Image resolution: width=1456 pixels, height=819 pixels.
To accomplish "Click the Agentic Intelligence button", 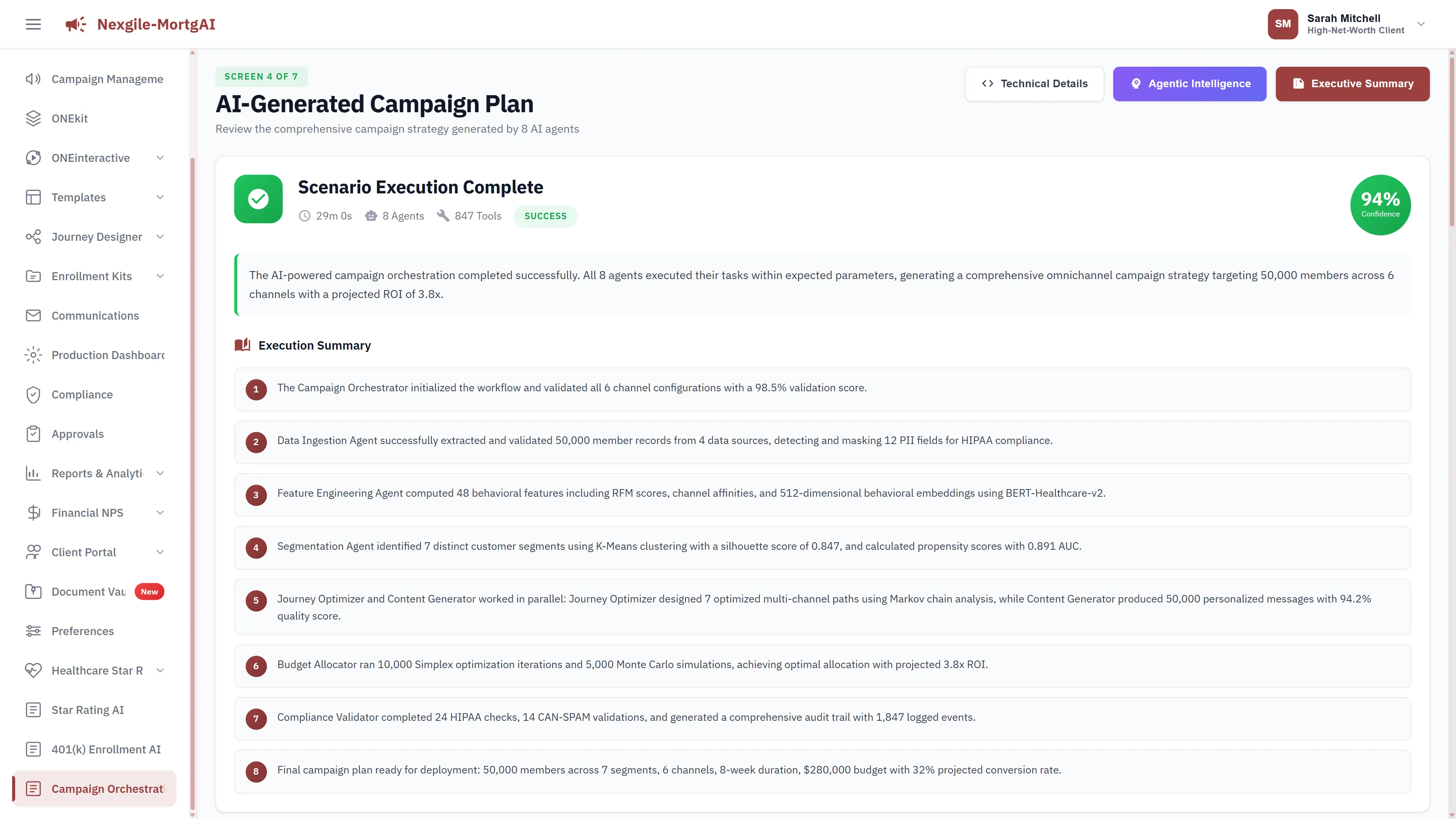I will (1189, 84).
